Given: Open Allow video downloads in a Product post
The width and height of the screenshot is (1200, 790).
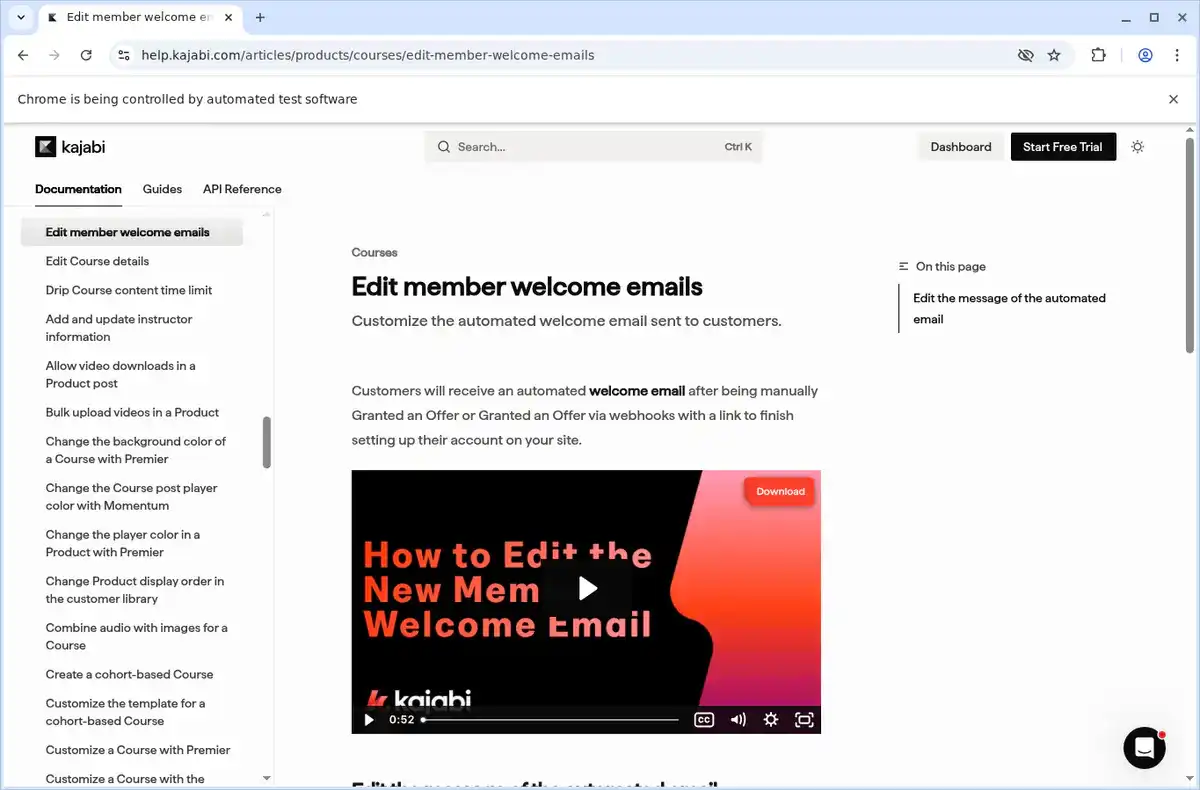Looking at the screenshot, I should [120, 374].
